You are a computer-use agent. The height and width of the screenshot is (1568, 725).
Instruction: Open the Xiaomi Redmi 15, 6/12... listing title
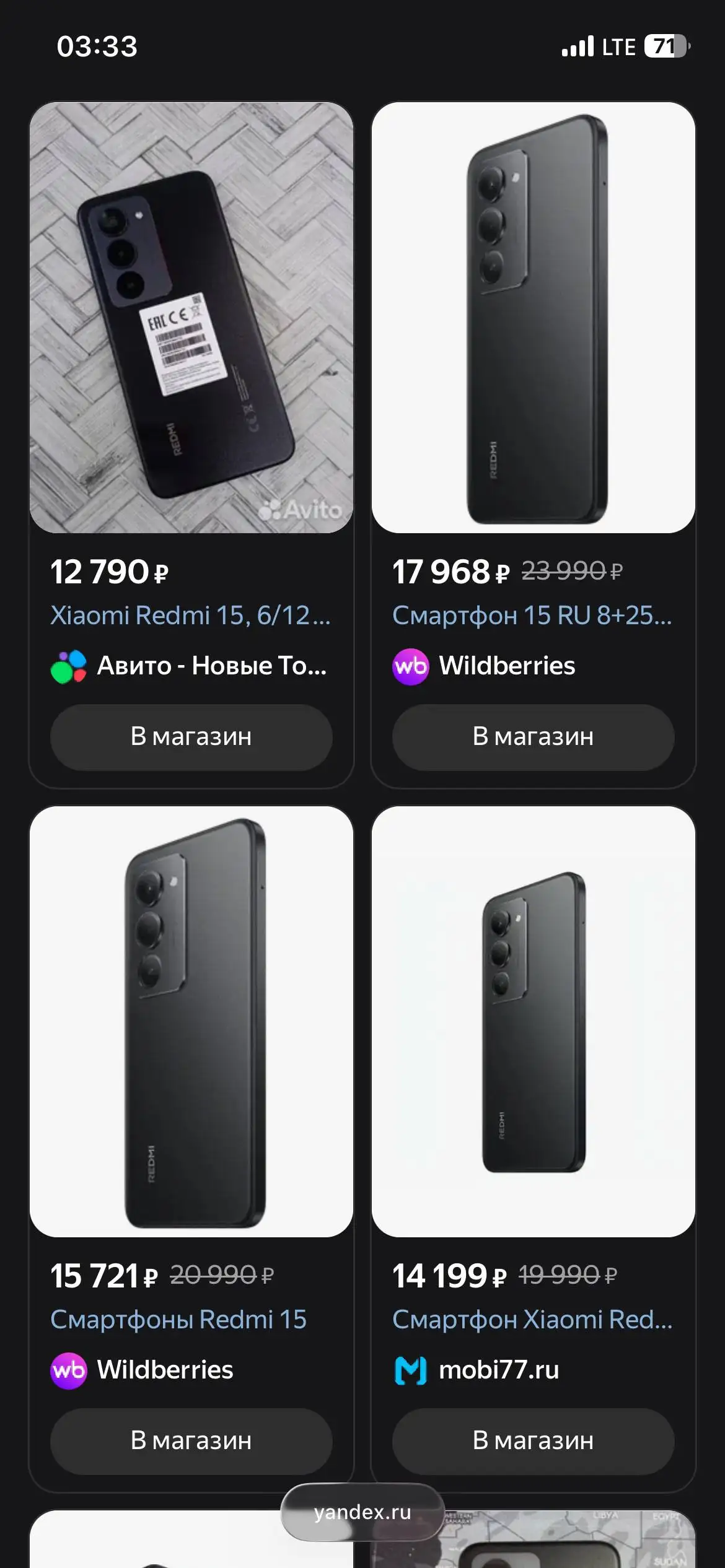click(191, 616)
